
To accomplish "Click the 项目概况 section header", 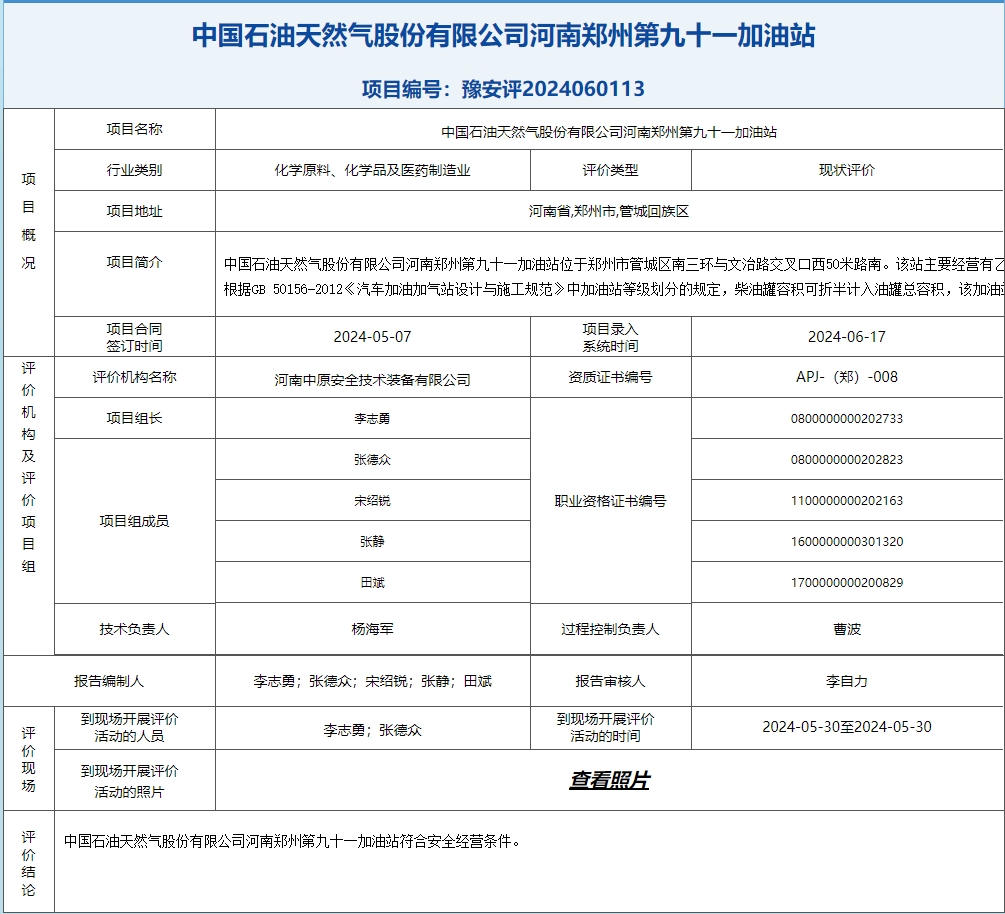I will click(x=28, y=220).
